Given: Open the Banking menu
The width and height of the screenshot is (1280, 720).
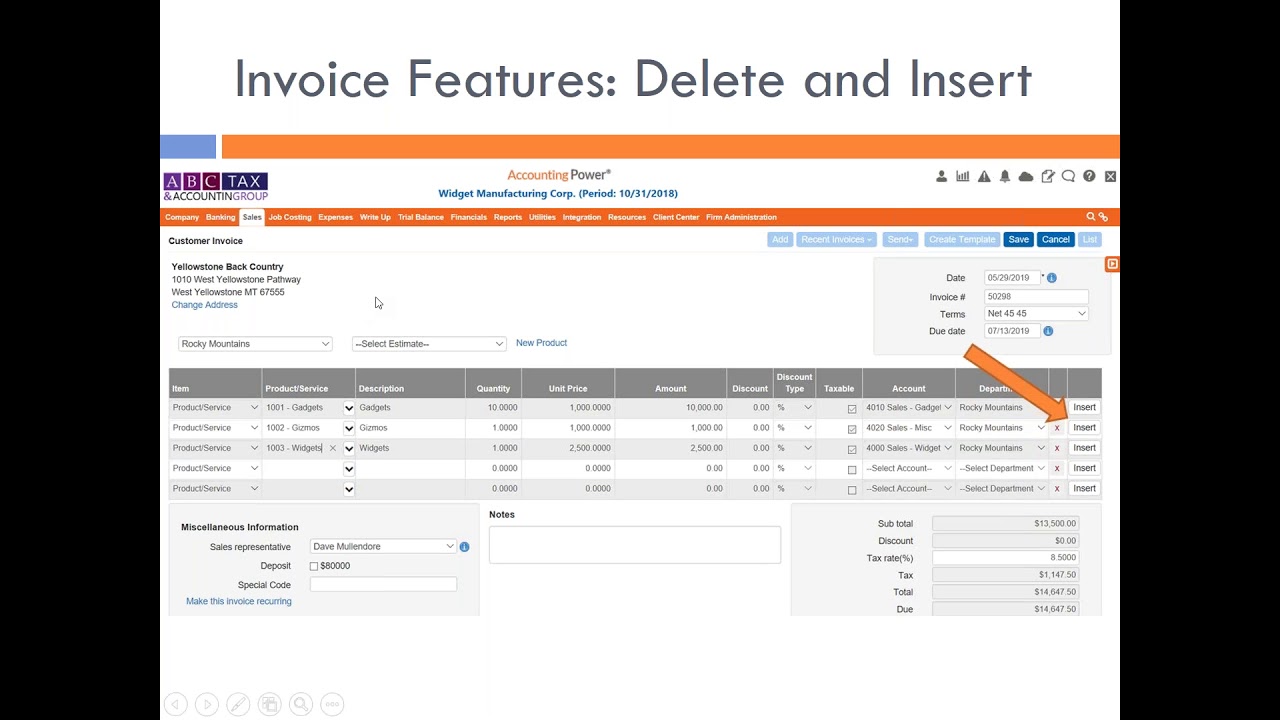Looking at the screenshot, I should (221, 217).
